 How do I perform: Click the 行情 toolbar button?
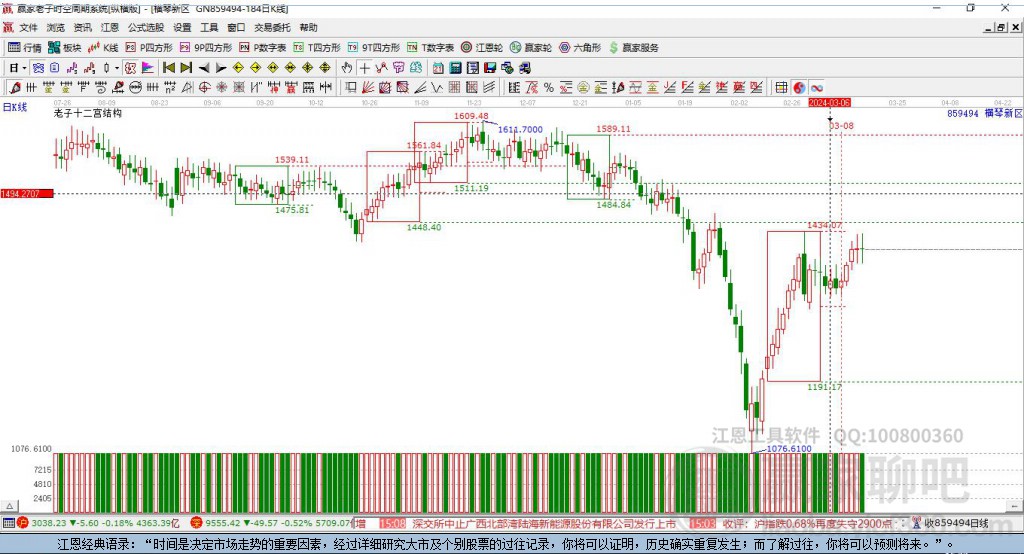coord(25,48)
